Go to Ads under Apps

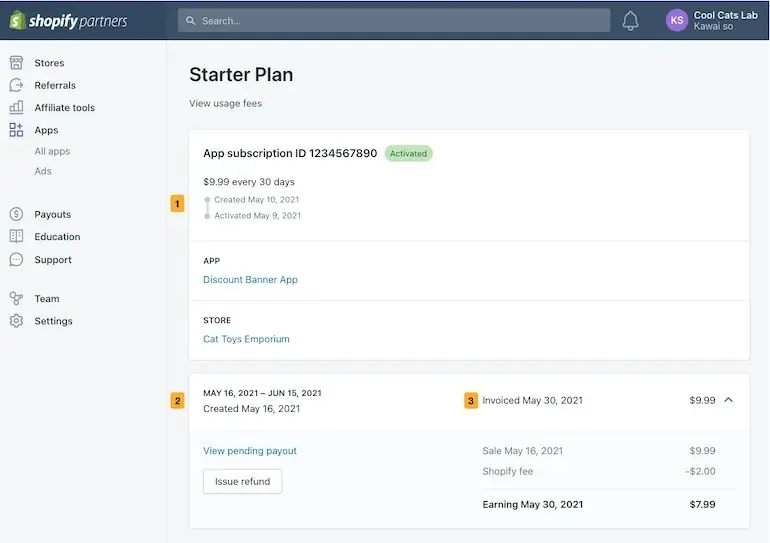(43, 171)
